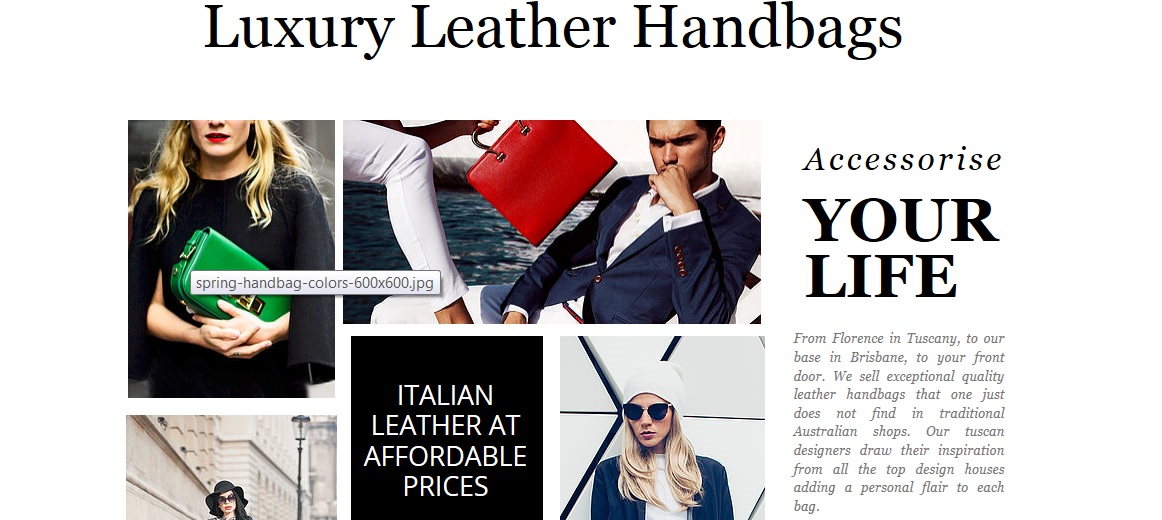1162x520 pixels.
Task: Click the blonde woman's red lips
Action: coord(217,137)
